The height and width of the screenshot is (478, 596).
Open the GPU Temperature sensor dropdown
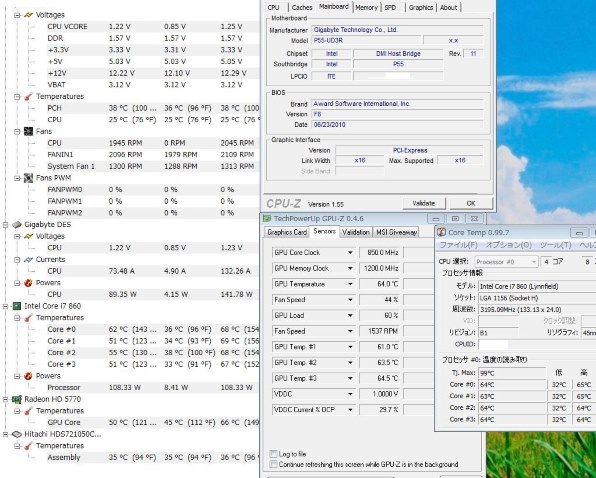(350, 284)
